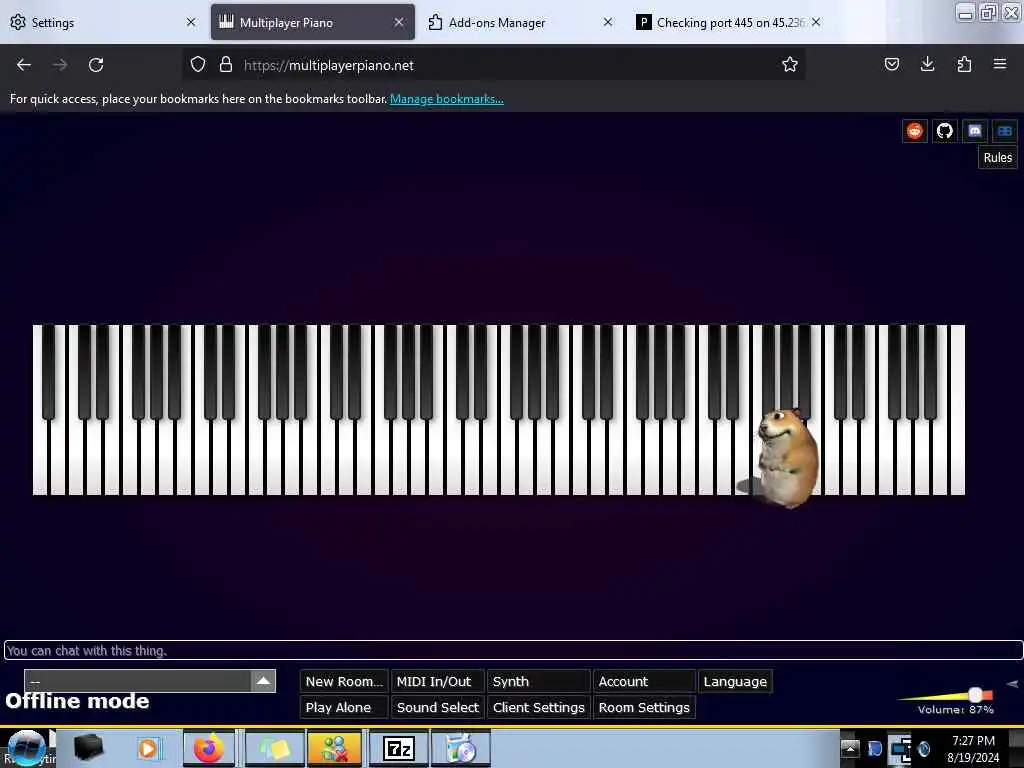Viewport: 1024px width, 768px height.
Task: Click the New Room button
Action: (344, 681)
